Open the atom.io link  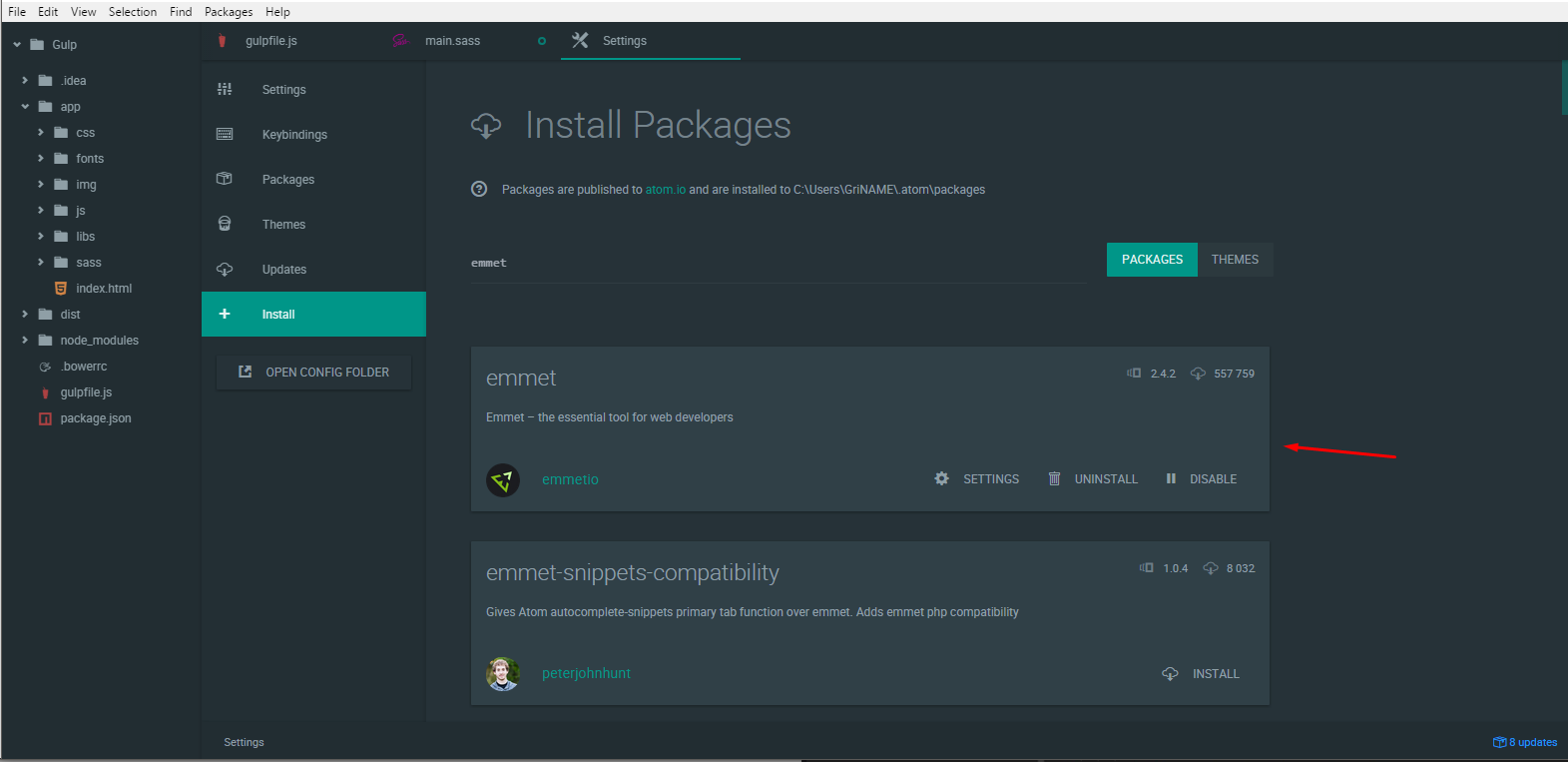tap(666, 190)
